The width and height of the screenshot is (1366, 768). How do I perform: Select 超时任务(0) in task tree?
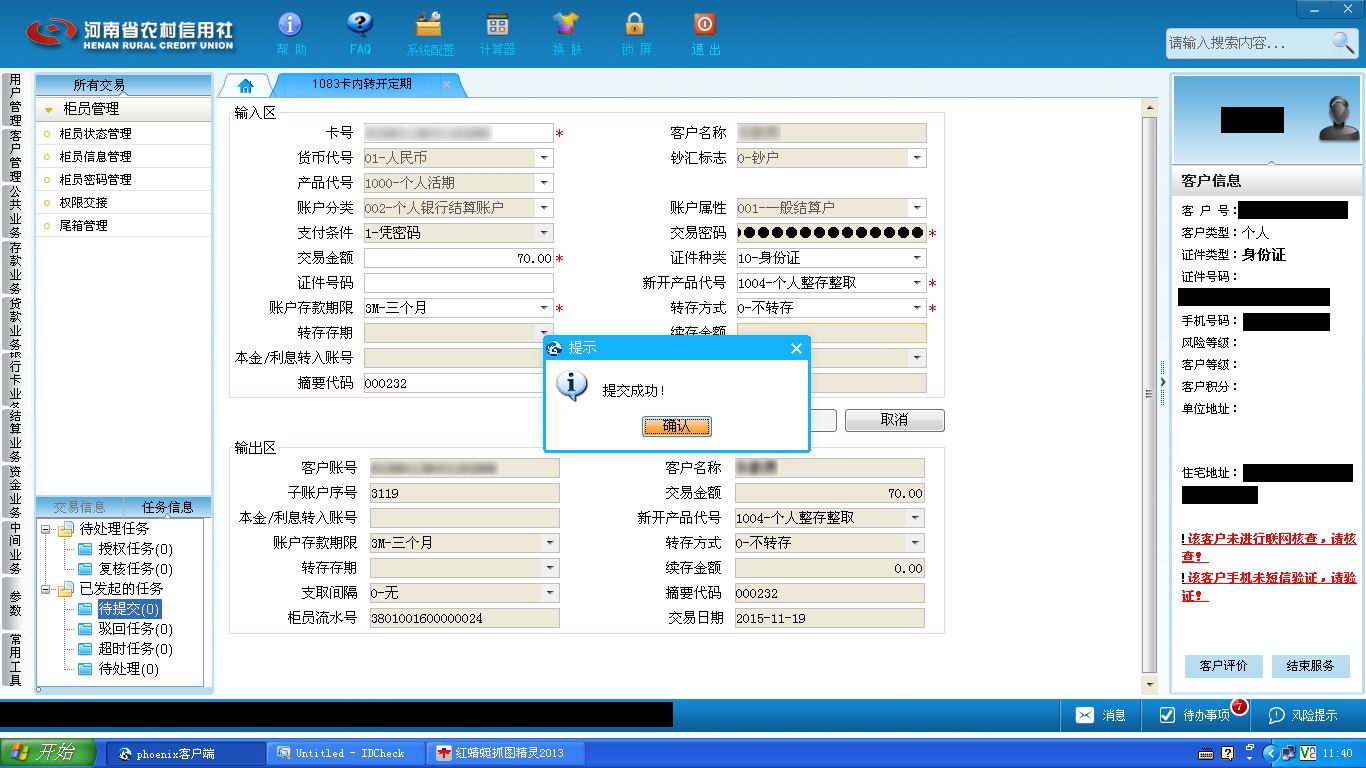tap(135, 649)
